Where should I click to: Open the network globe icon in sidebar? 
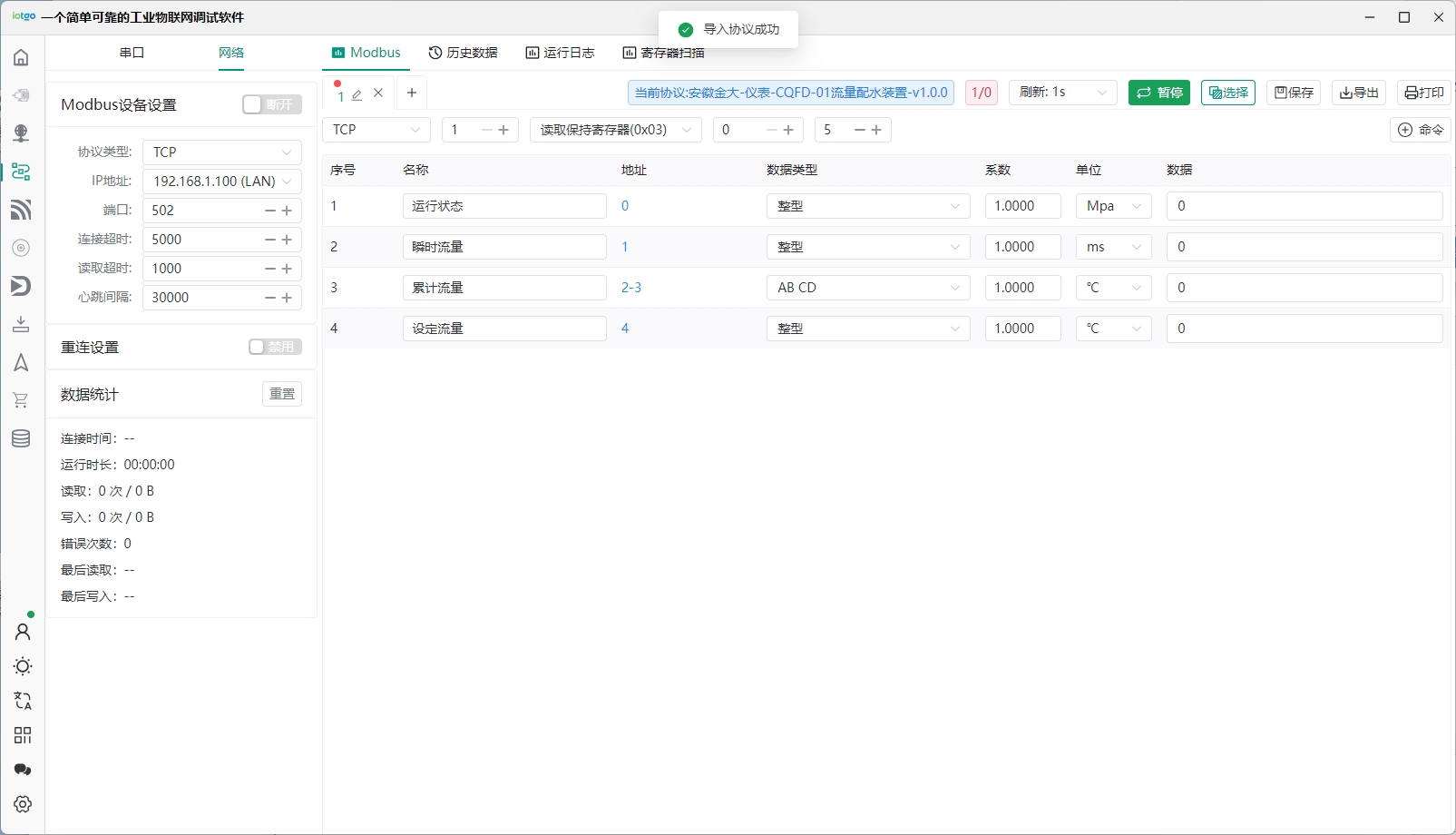click(21, 133)
